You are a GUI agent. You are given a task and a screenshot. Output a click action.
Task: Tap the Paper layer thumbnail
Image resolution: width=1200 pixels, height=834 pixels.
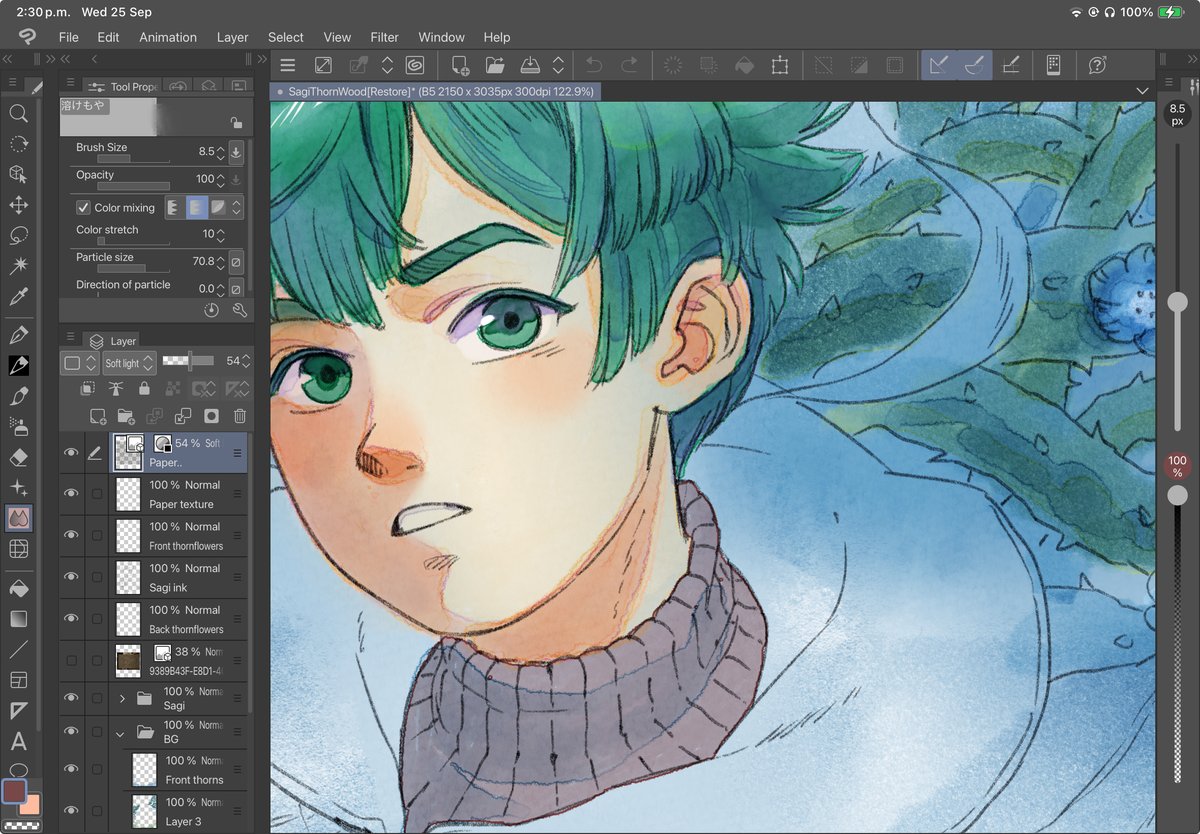(x=128, y=452)
